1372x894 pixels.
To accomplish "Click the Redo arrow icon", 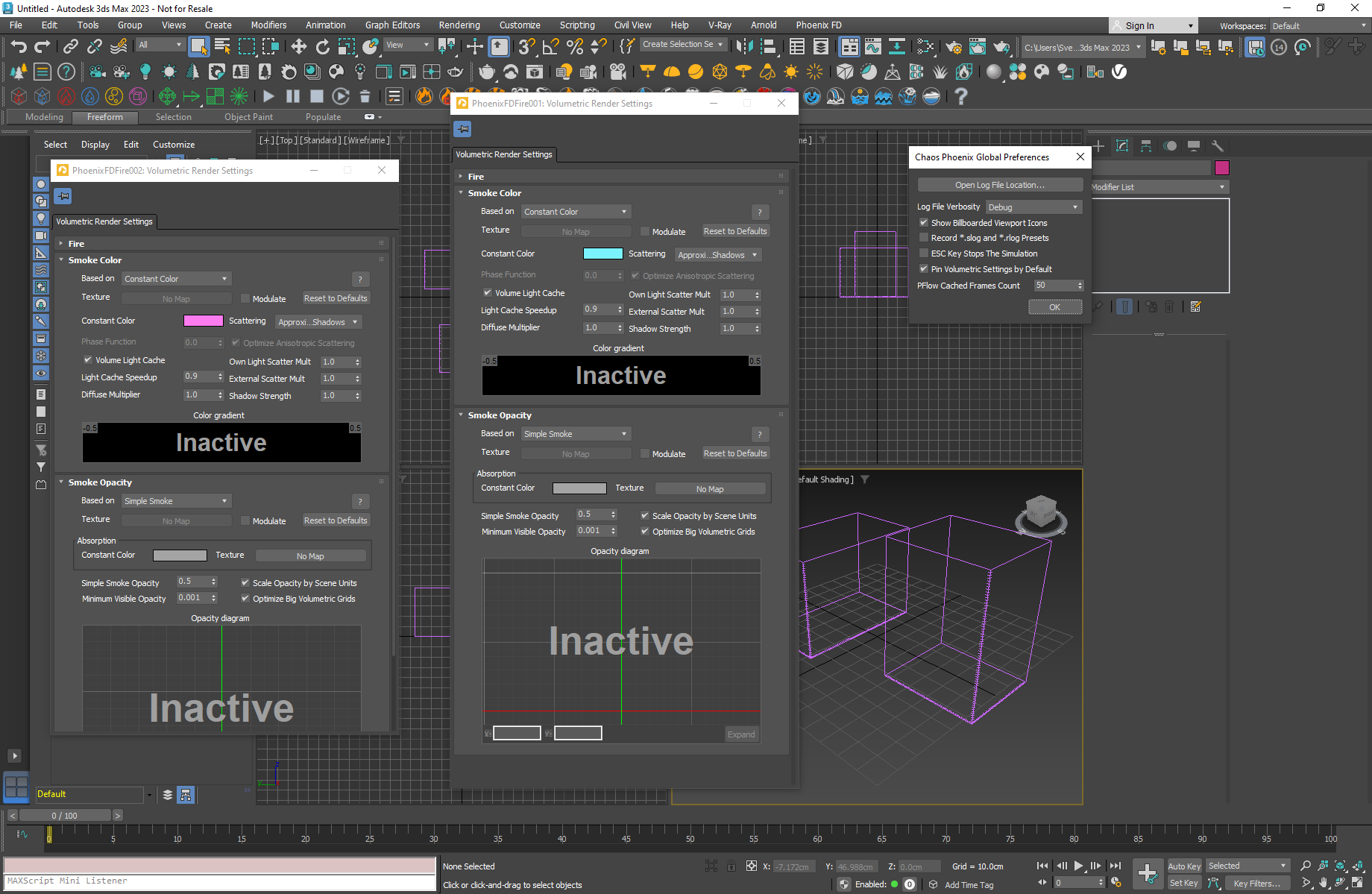I will pos(43,46).
